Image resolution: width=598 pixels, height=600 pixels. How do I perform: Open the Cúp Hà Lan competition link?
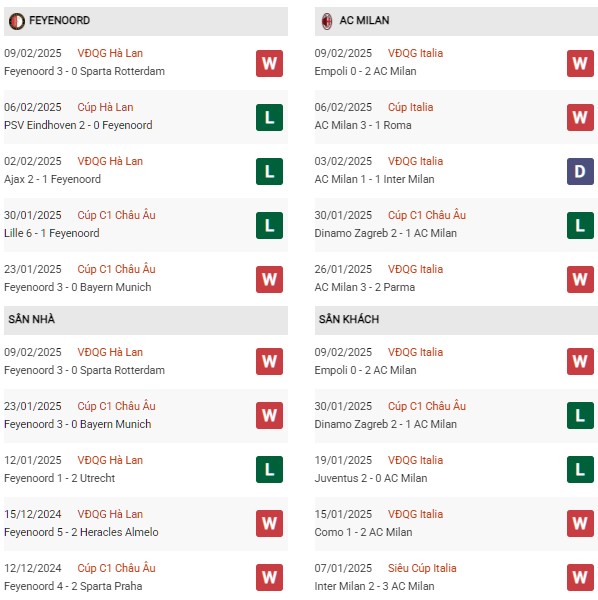[105, 107]
